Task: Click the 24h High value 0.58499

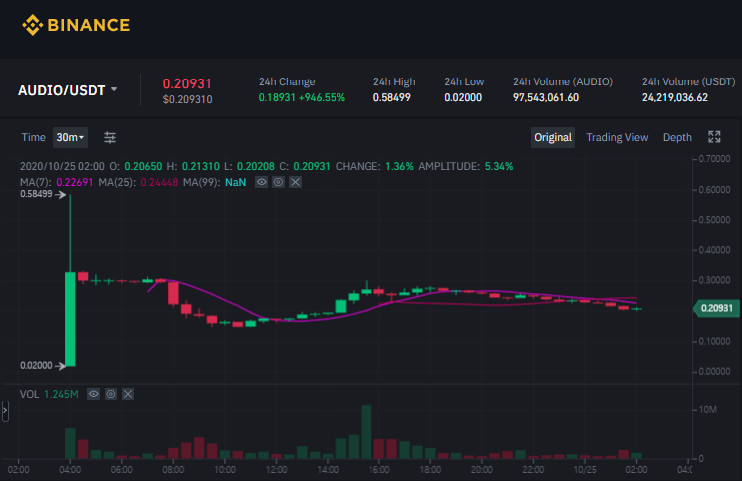Action: [x=391, y=98]
